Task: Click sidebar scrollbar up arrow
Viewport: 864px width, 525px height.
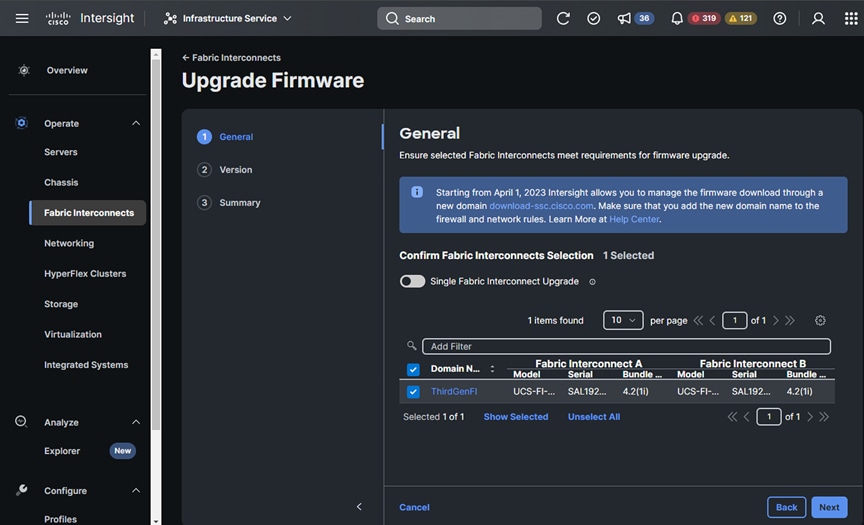Action: 156,54
